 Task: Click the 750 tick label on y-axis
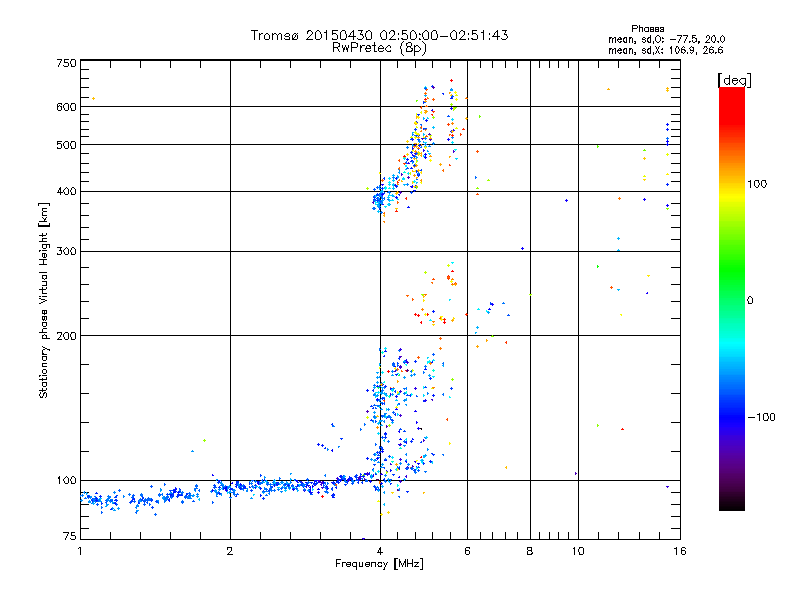pyautogui.click(x=66, y=63)
